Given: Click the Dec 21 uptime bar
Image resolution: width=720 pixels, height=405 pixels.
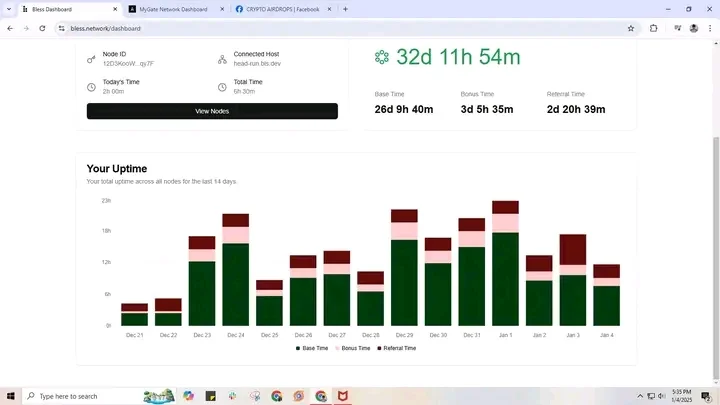Looking at the screenshot, I should [x=135, y=315].
